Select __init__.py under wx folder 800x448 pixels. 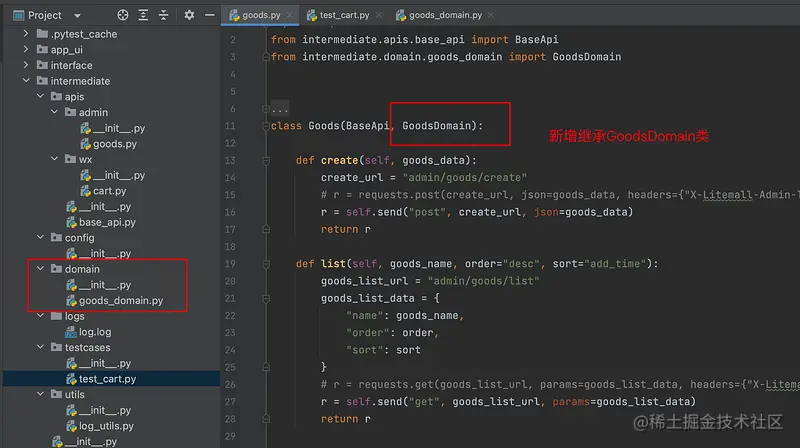(x=118, y=175)
